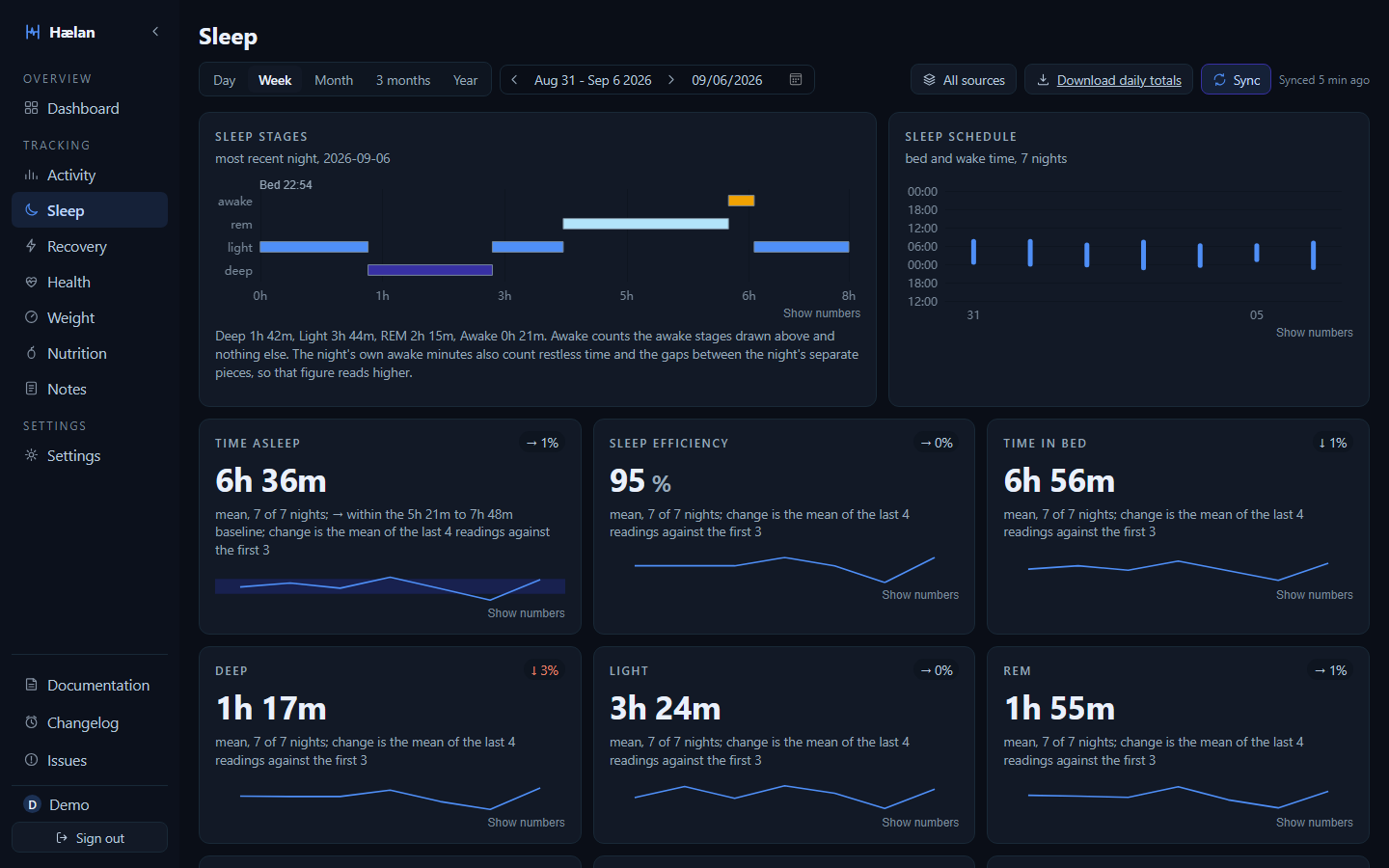Click the '1h 55m' REM value

[1059, 708]
